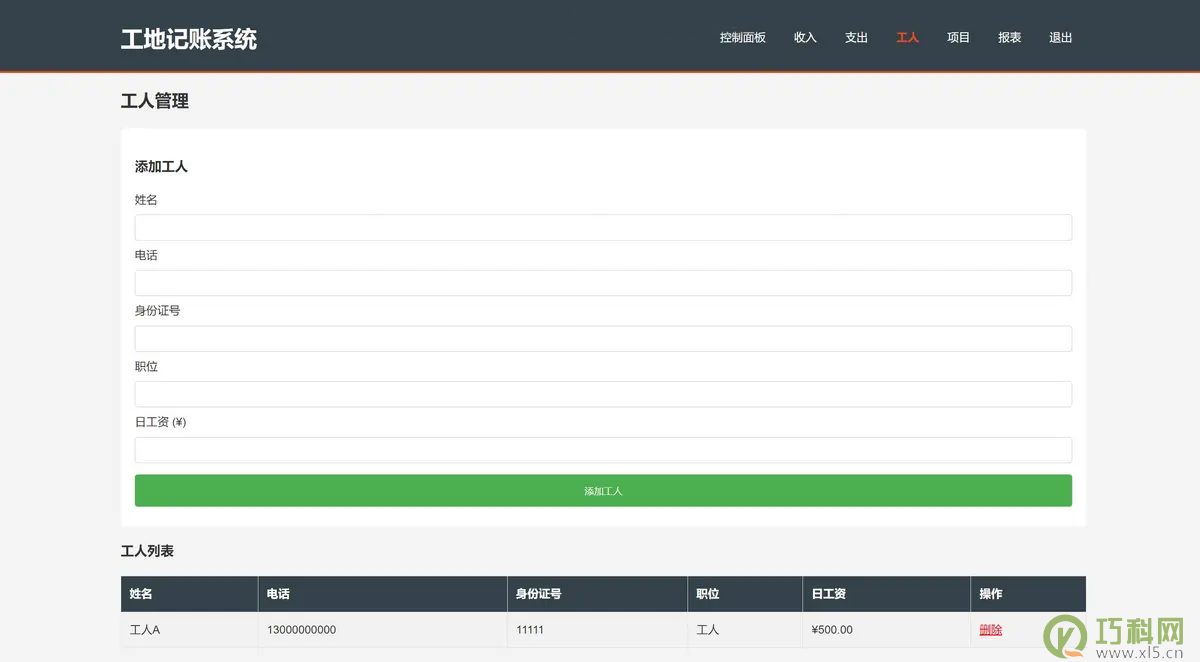Screen dimensions: 1200x662
Task: Select the highlighted 工人 nav item
Action: click(x=907, y=37)
